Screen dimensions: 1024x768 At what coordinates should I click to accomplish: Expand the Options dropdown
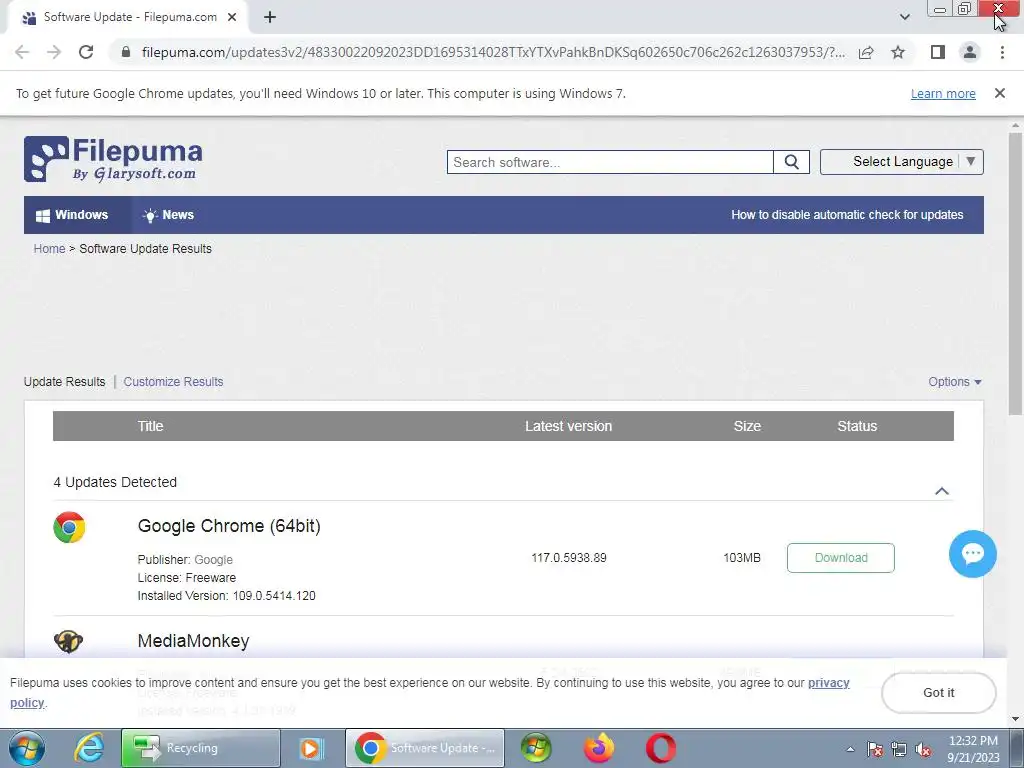[x=955, y=381]
